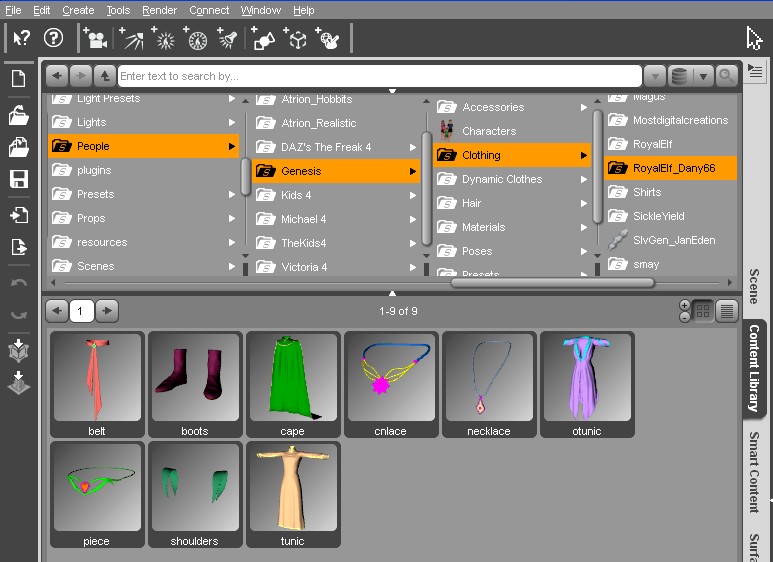Image resolution: width=773 pixels, height=562 pixels.
Task: Select the Michael 4 folder
Action: 335,219
